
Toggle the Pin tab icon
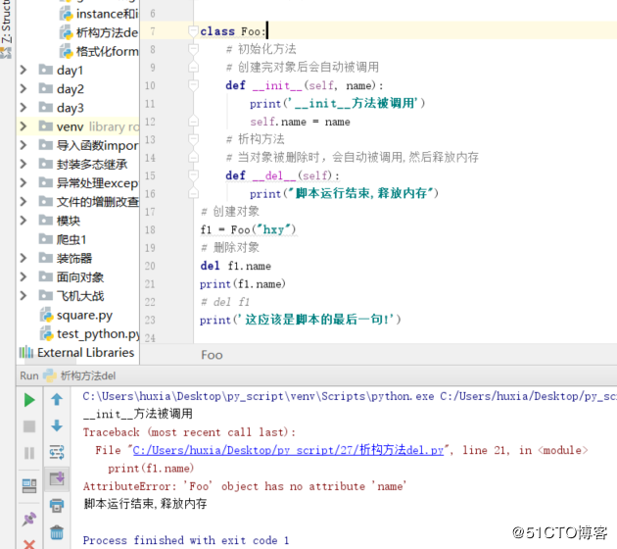pyautogui.click(x=29, y=519)
